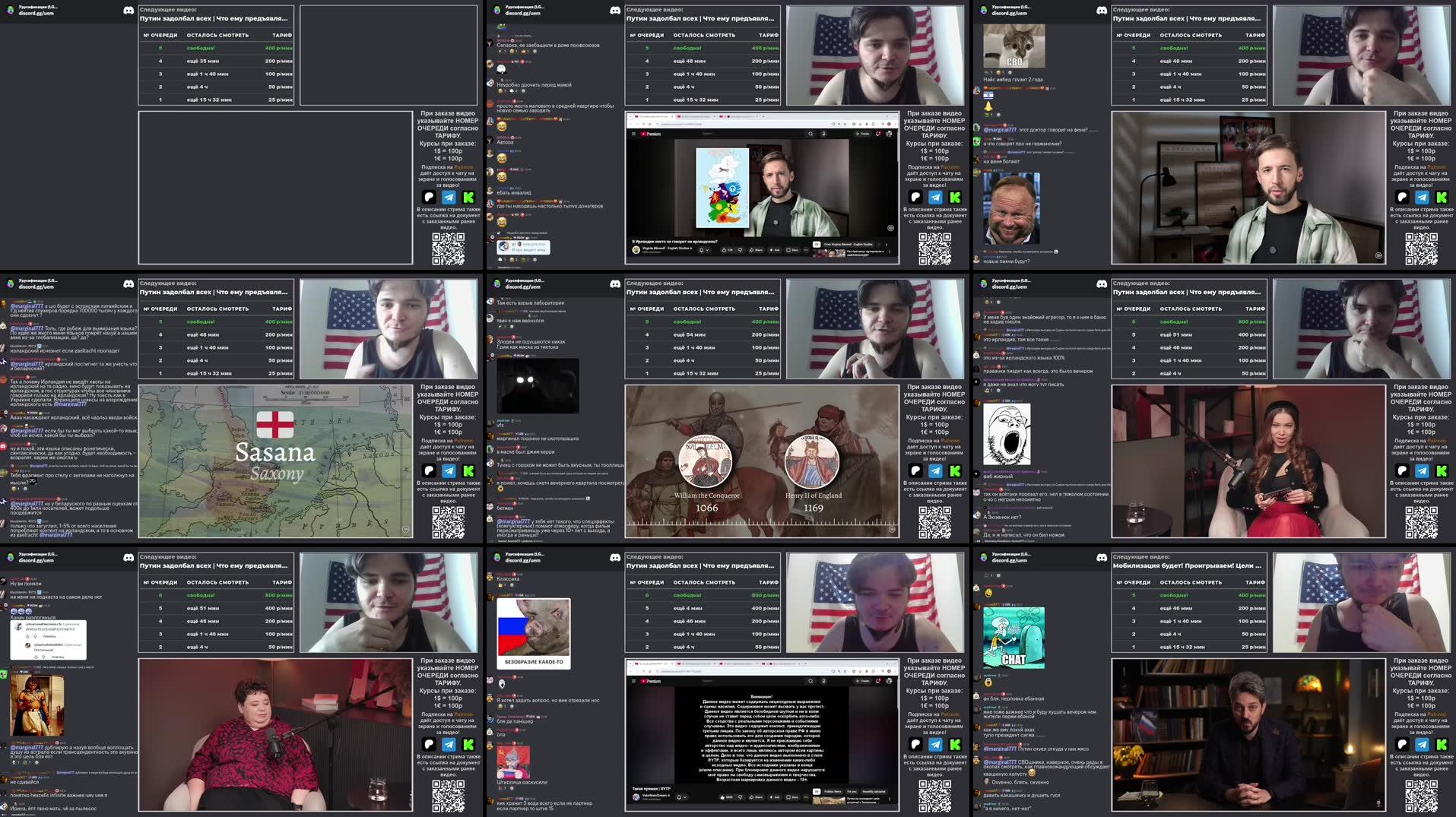Open more actions under RYTP warning video

tap(806, 797)
